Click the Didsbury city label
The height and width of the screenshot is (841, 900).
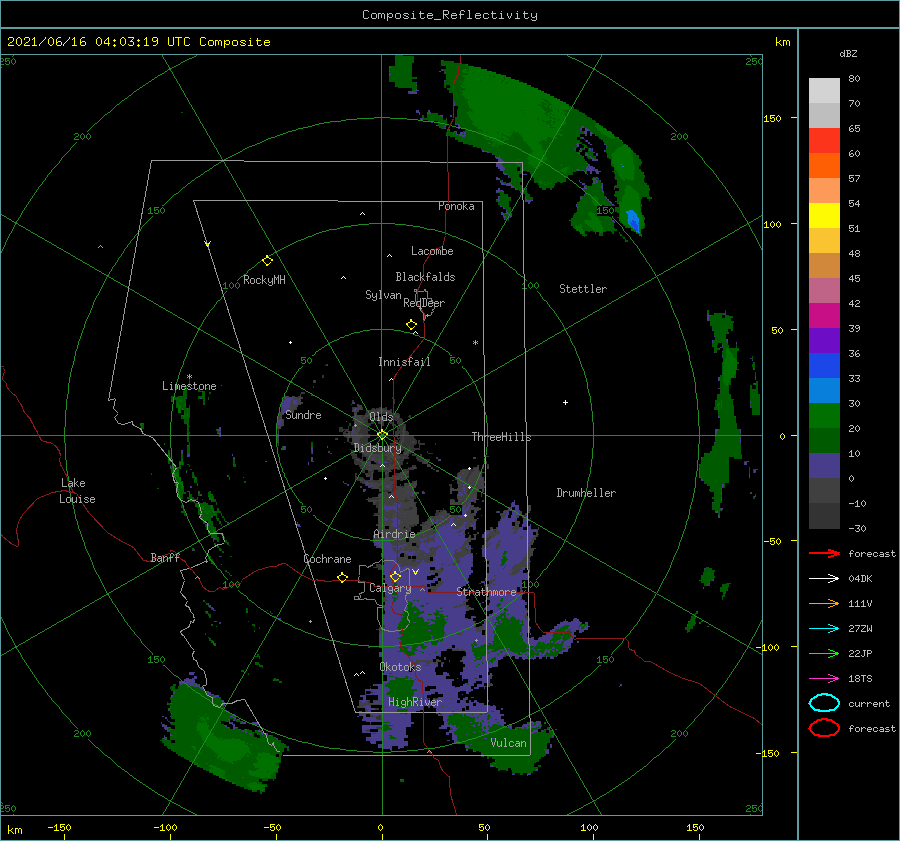[x=377, y=448]
